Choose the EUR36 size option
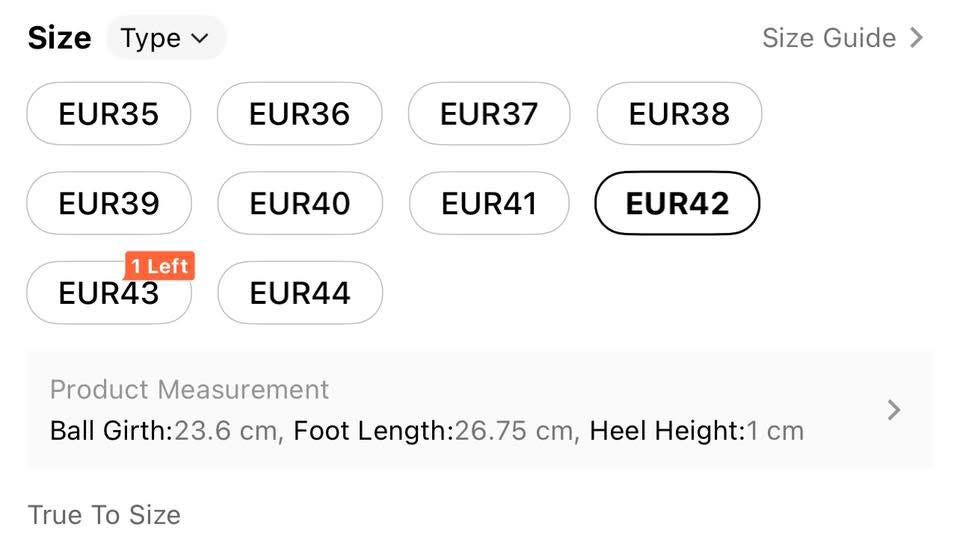The width and height of the screenshot is (960, 542). [299, 114]
